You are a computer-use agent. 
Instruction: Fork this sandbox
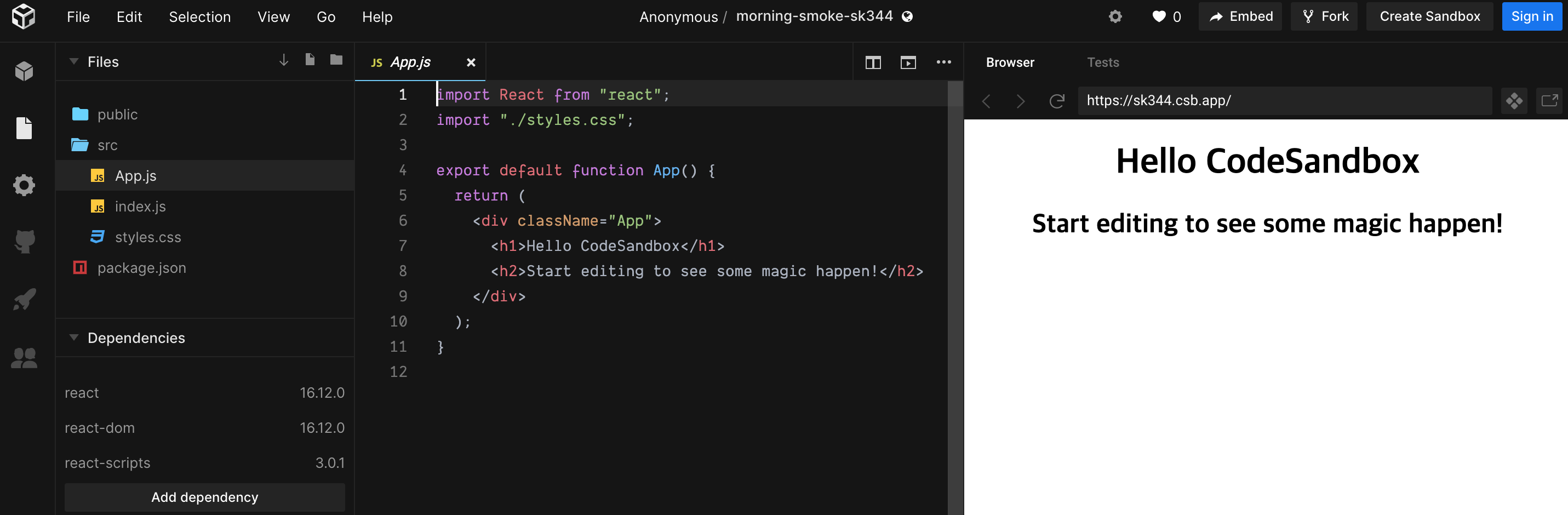coord(1325,16)
